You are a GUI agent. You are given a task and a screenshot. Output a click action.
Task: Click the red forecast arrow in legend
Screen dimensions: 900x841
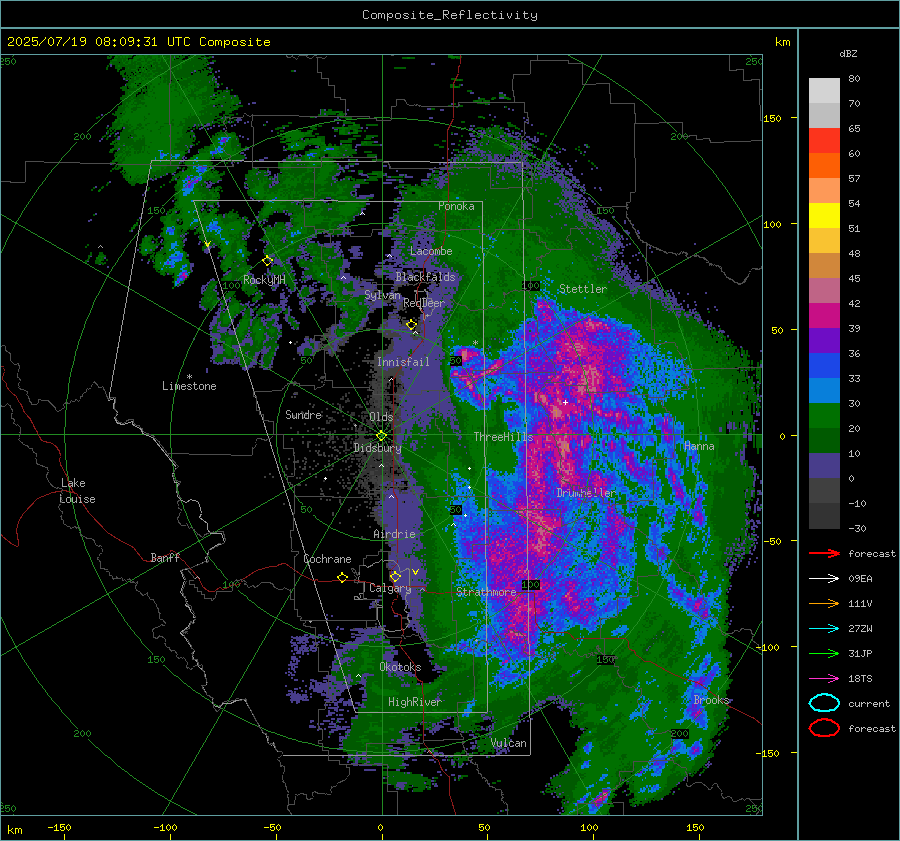tap(824, 553)
